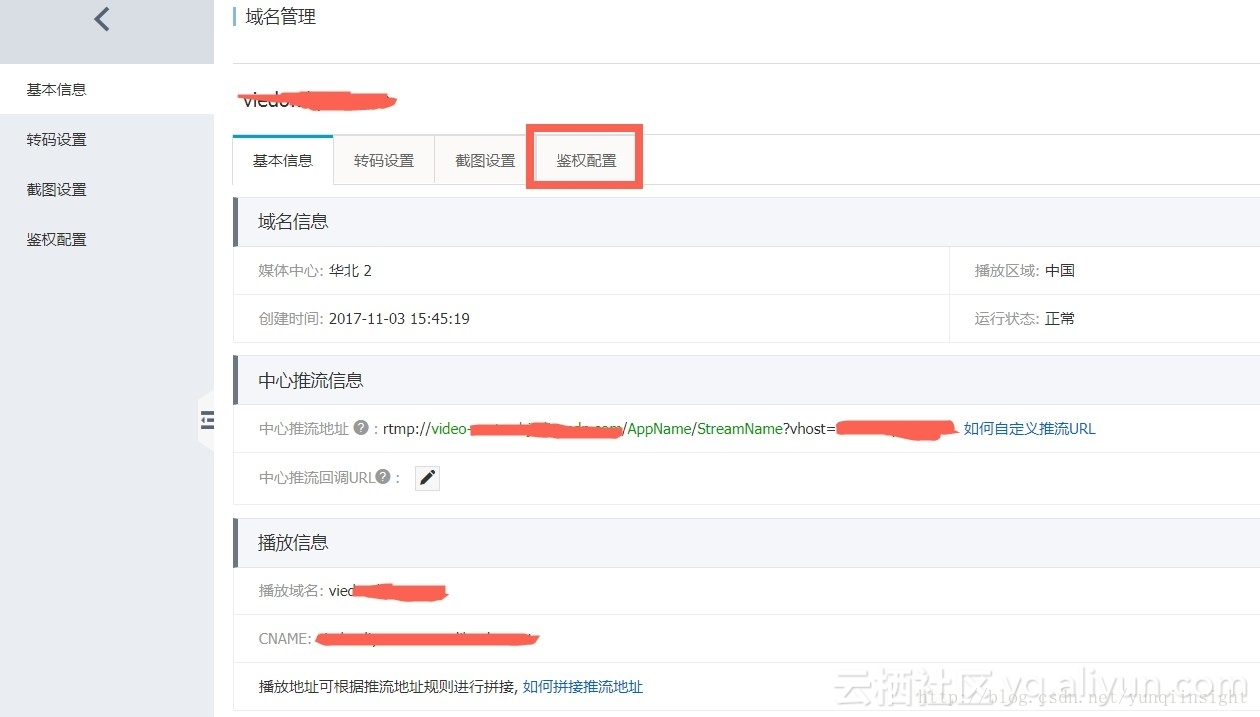The height and width of the screenshot is (717, 1260).
Task: Open the 如何拼接推流地址 link
Action: [583, 687]
